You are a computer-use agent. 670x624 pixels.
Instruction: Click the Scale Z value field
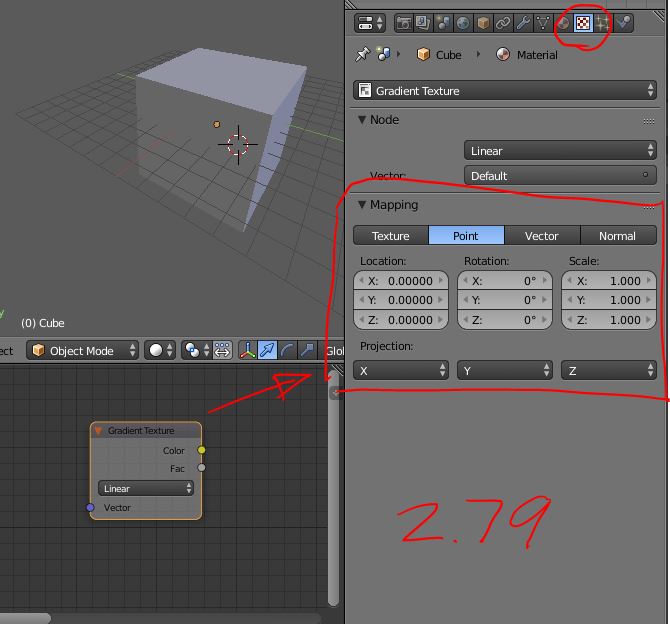[609, 320]
